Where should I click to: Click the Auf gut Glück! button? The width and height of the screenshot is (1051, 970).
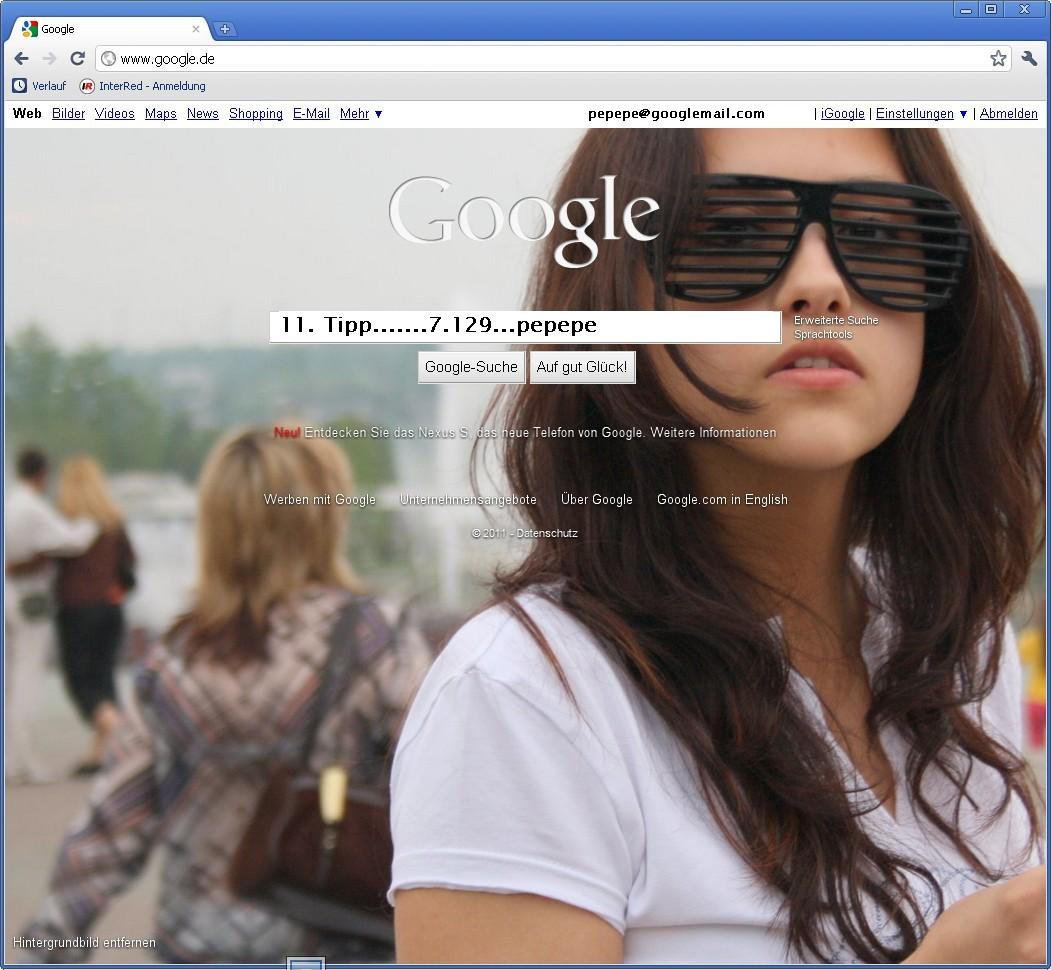point(582,367)
